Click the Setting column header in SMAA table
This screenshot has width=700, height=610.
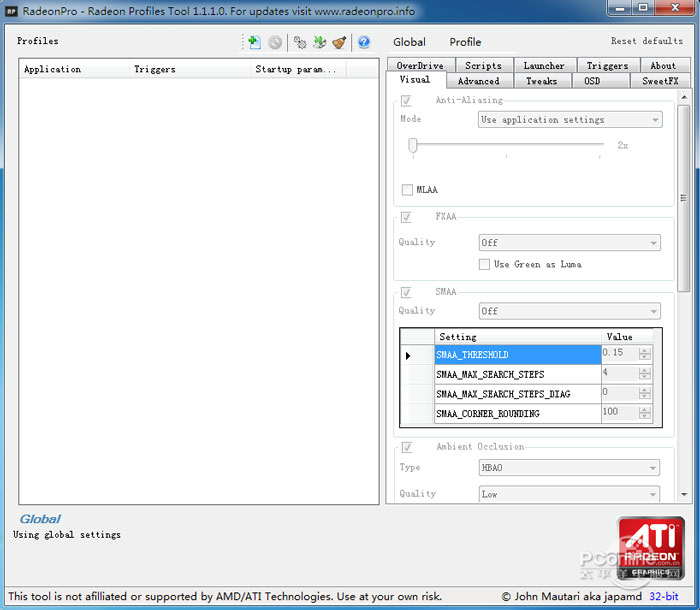point(518,337)
